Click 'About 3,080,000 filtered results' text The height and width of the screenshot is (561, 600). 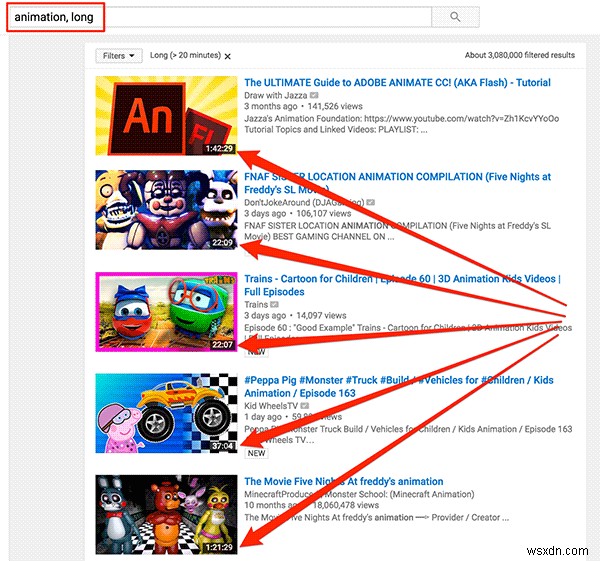point(520,55)
